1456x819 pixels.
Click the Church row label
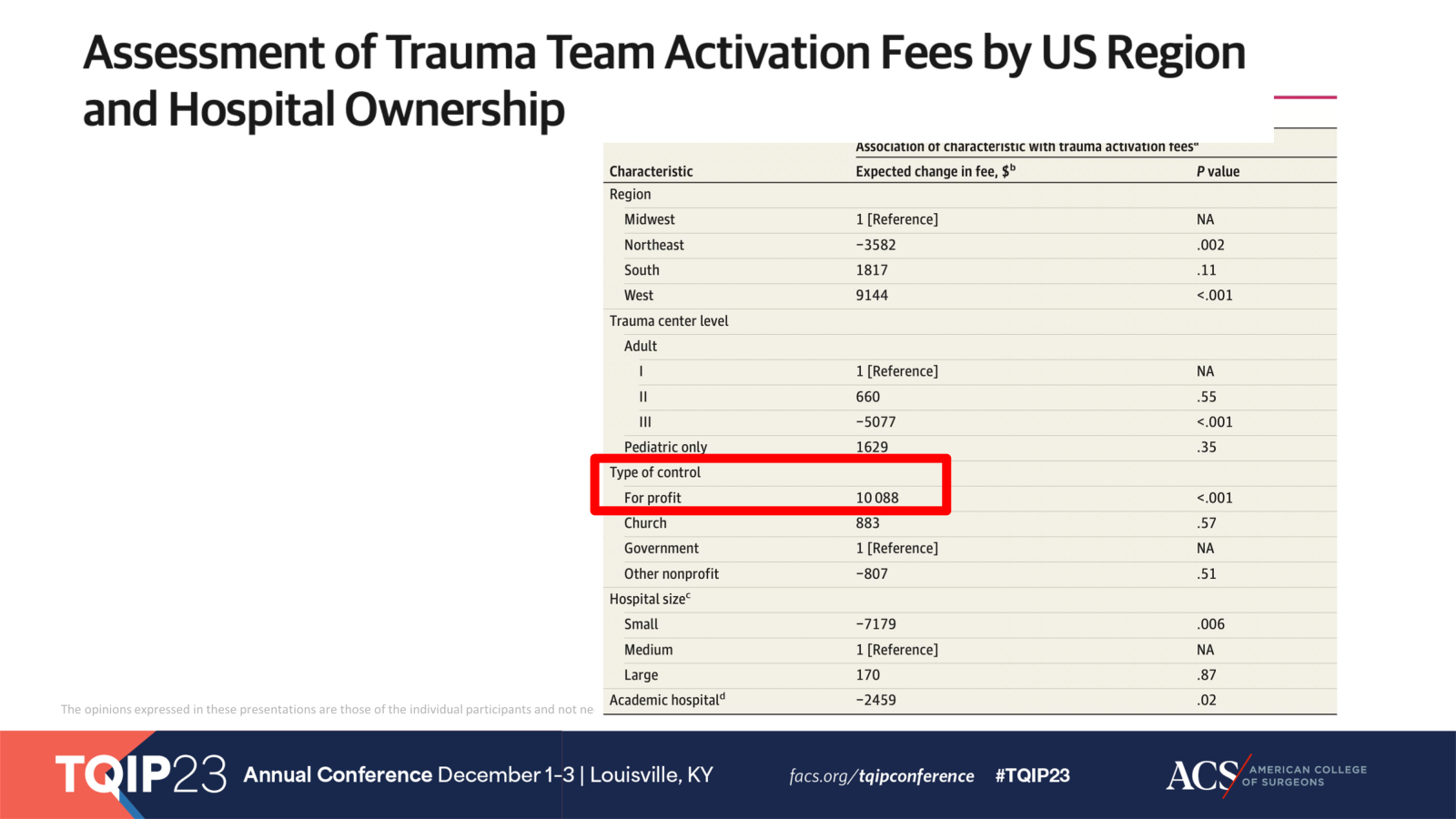(645, 523)
